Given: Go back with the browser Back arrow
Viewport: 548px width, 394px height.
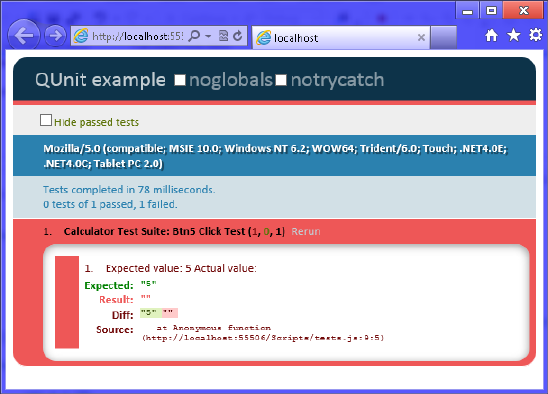Looking at the screenshot, I should 23,35.
